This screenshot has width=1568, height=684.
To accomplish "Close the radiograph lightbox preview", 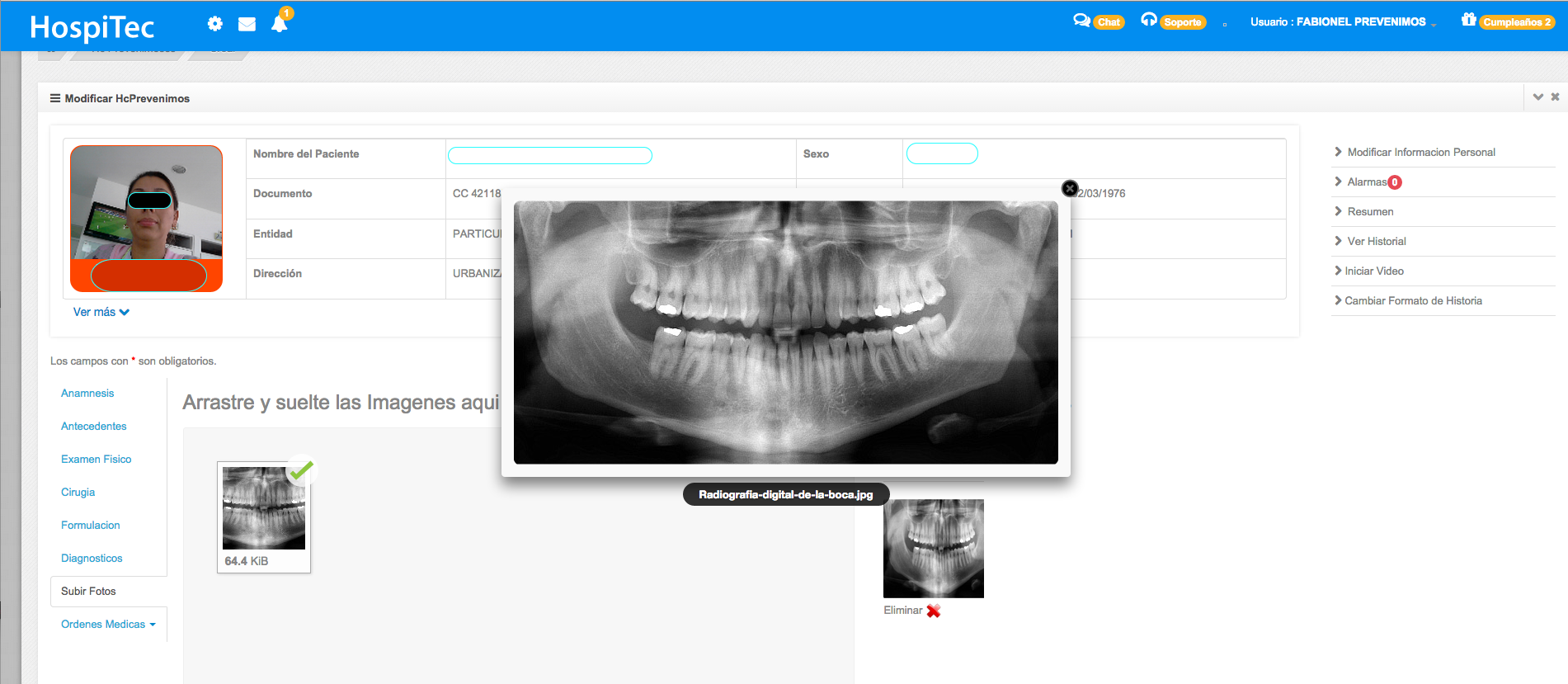I will pyautogui.click(x=1070, y=189).
